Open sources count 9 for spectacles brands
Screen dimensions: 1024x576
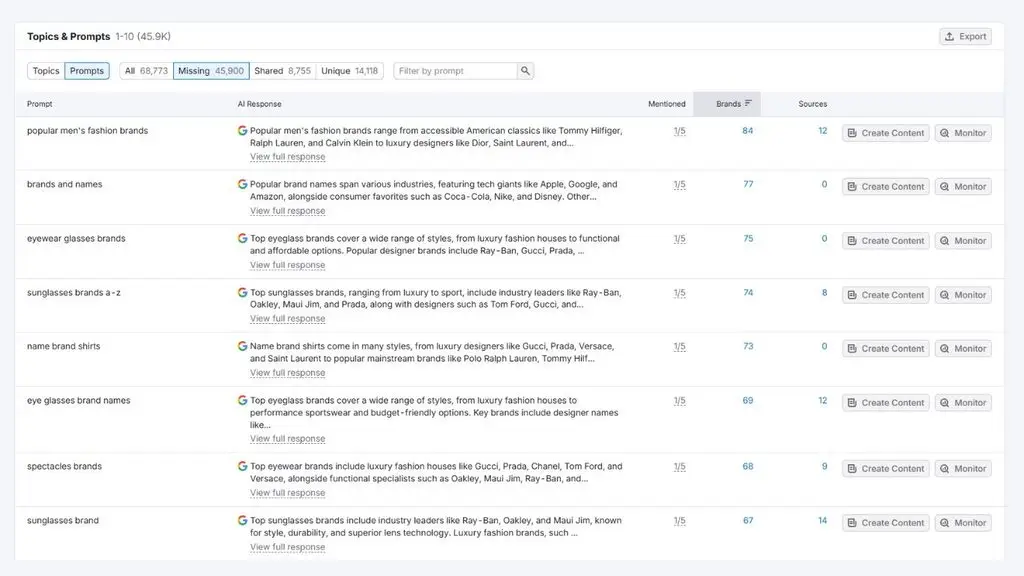coord(824,466)
